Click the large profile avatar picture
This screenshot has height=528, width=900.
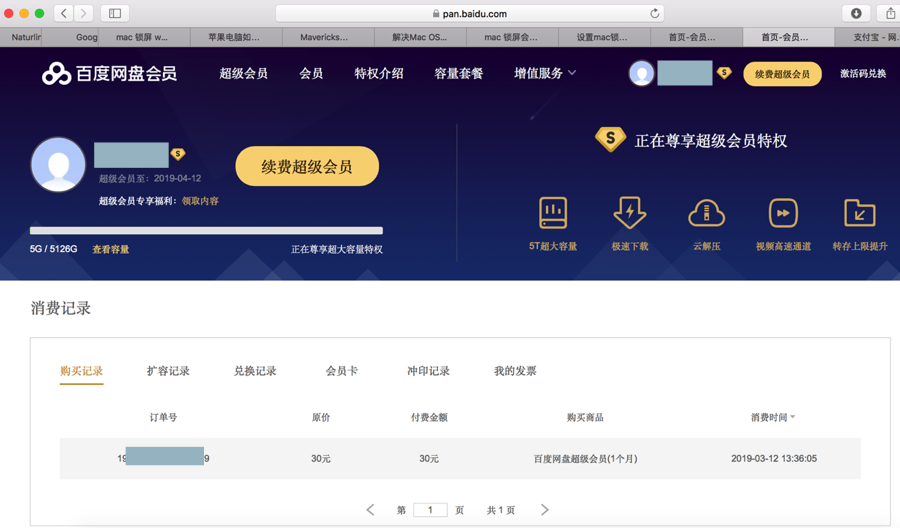(x=58, y=165)
